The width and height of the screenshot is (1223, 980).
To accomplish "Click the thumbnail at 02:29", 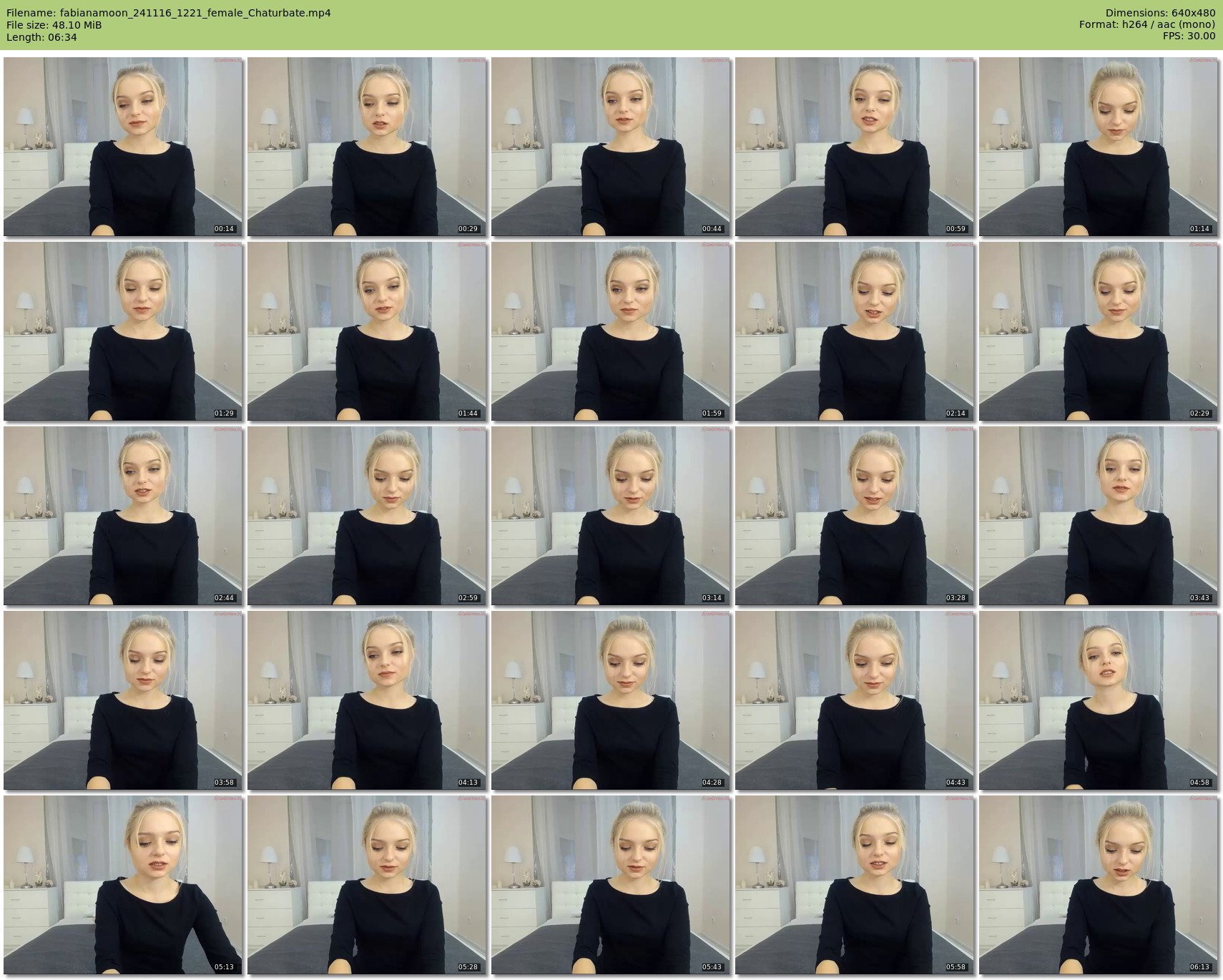I will click(x=1098, y=331).
